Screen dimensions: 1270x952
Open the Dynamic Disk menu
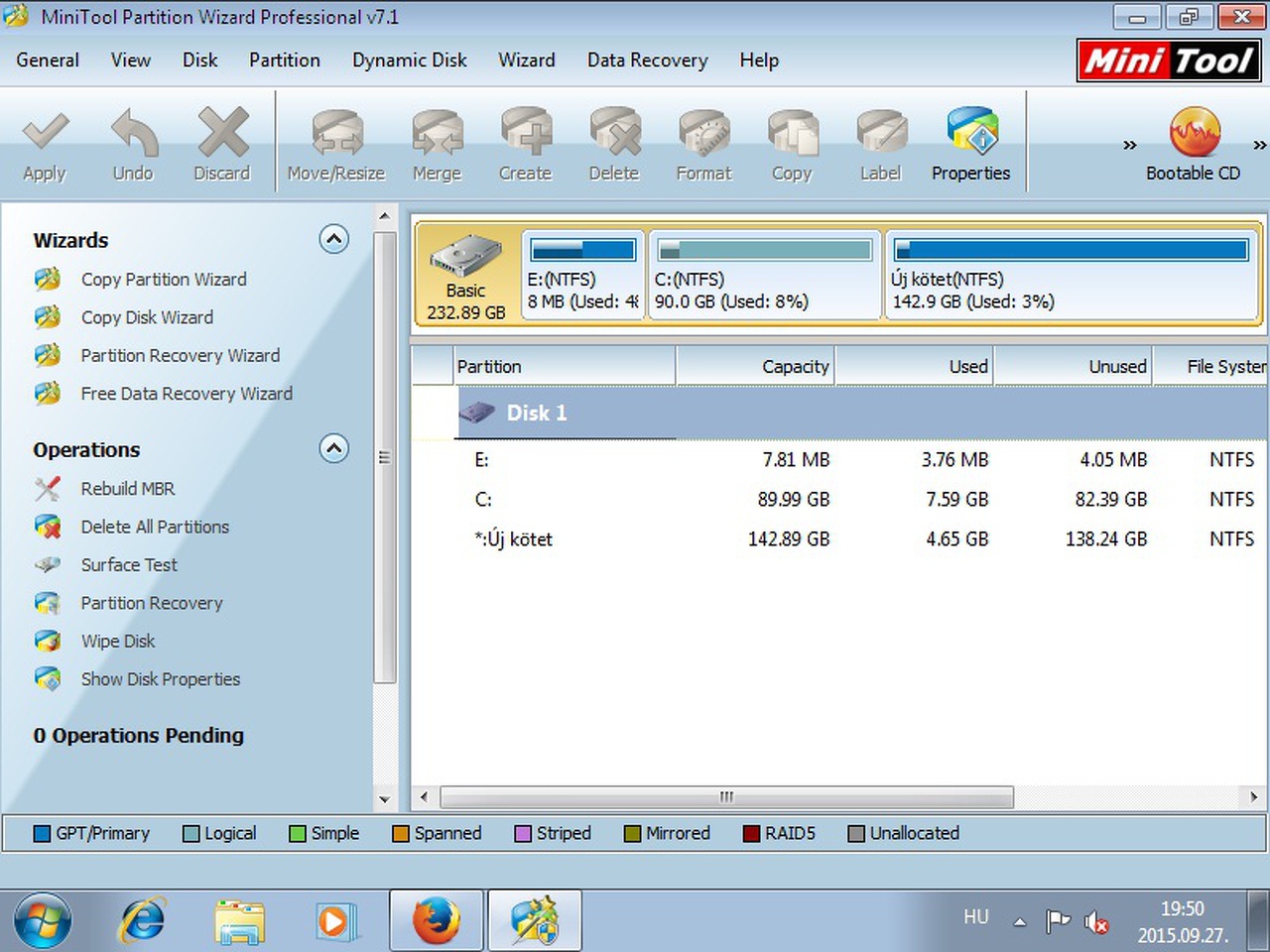click(410, 60)
